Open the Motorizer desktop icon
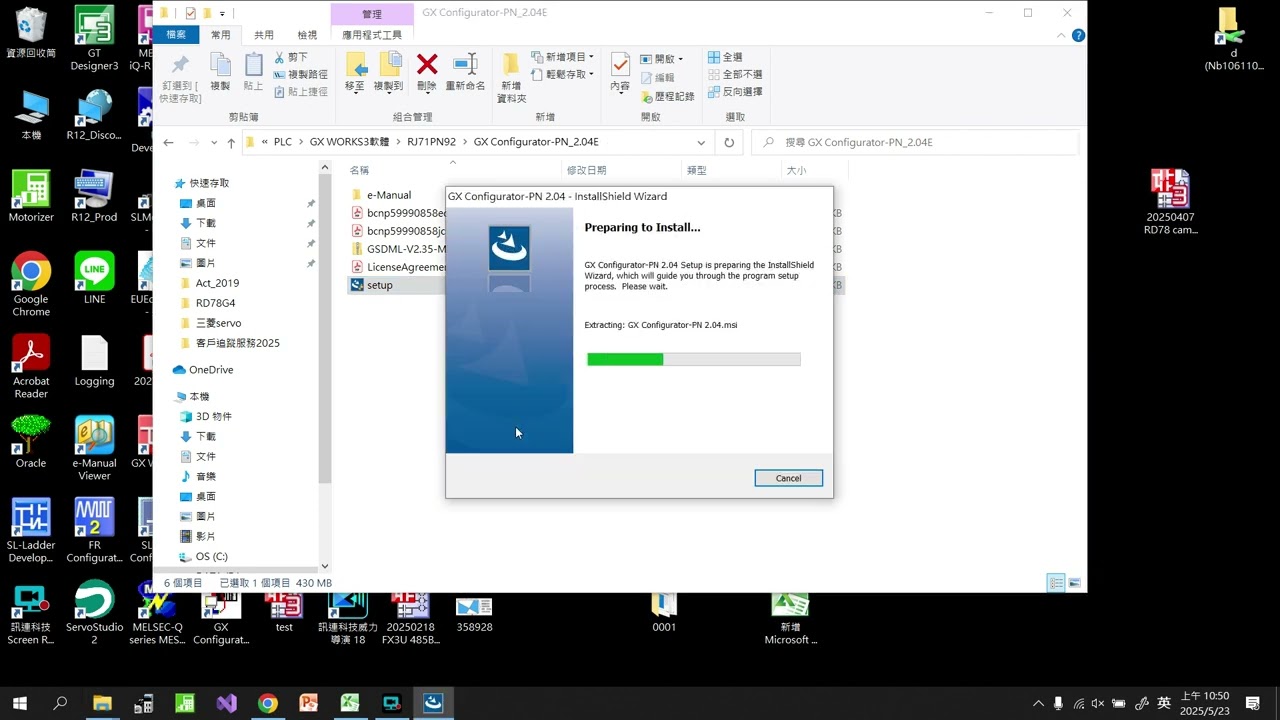Screen dimensions: 1280x720 (x=31, y=196)
